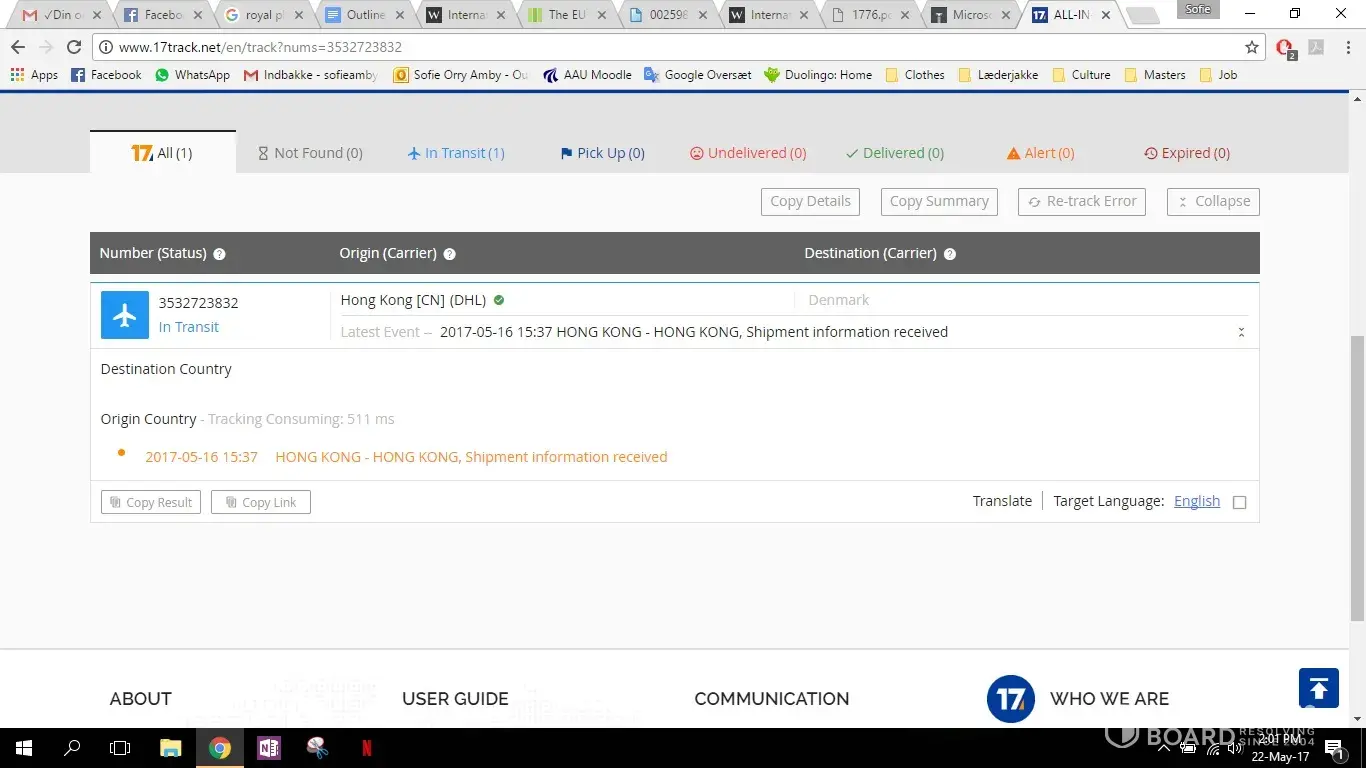This screenshot has height=768, width=1366.
Task: Click the site info icon in address bar
Action: point(107,47)
